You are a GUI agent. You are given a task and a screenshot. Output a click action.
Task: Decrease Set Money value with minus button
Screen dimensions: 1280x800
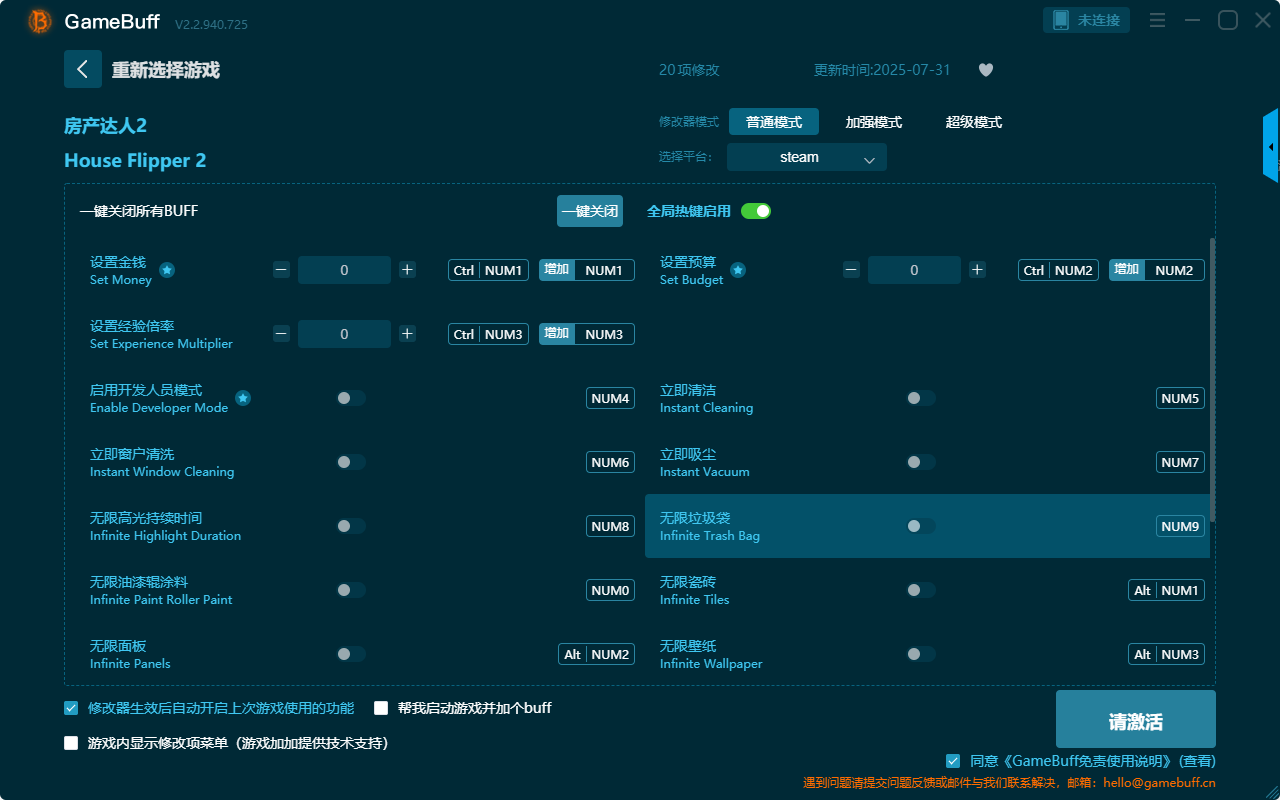281,270
